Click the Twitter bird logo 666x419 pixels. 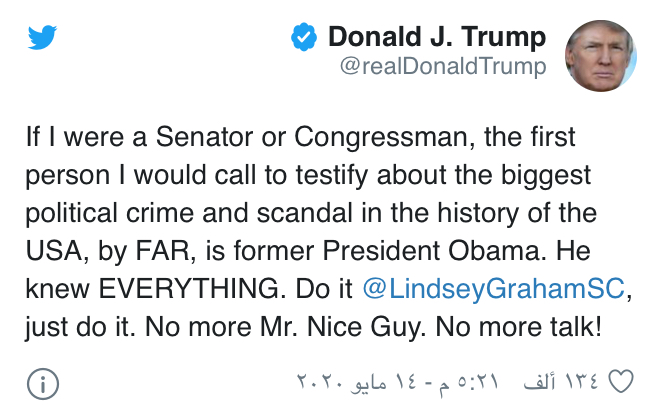[x=42, y=39]
